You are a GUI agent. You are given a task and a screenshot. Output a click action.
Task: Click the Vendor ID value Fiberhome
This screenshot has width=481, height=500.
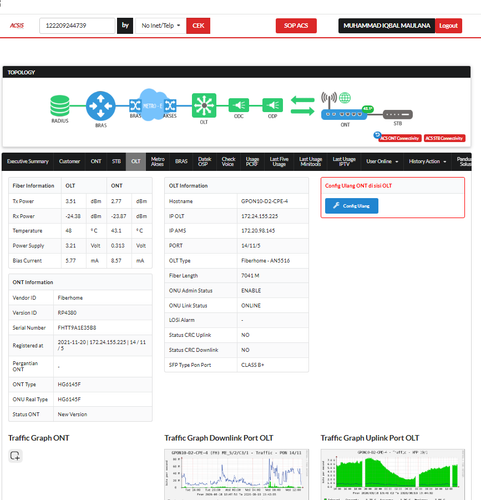pyautogui.click(x=70, y=298)
